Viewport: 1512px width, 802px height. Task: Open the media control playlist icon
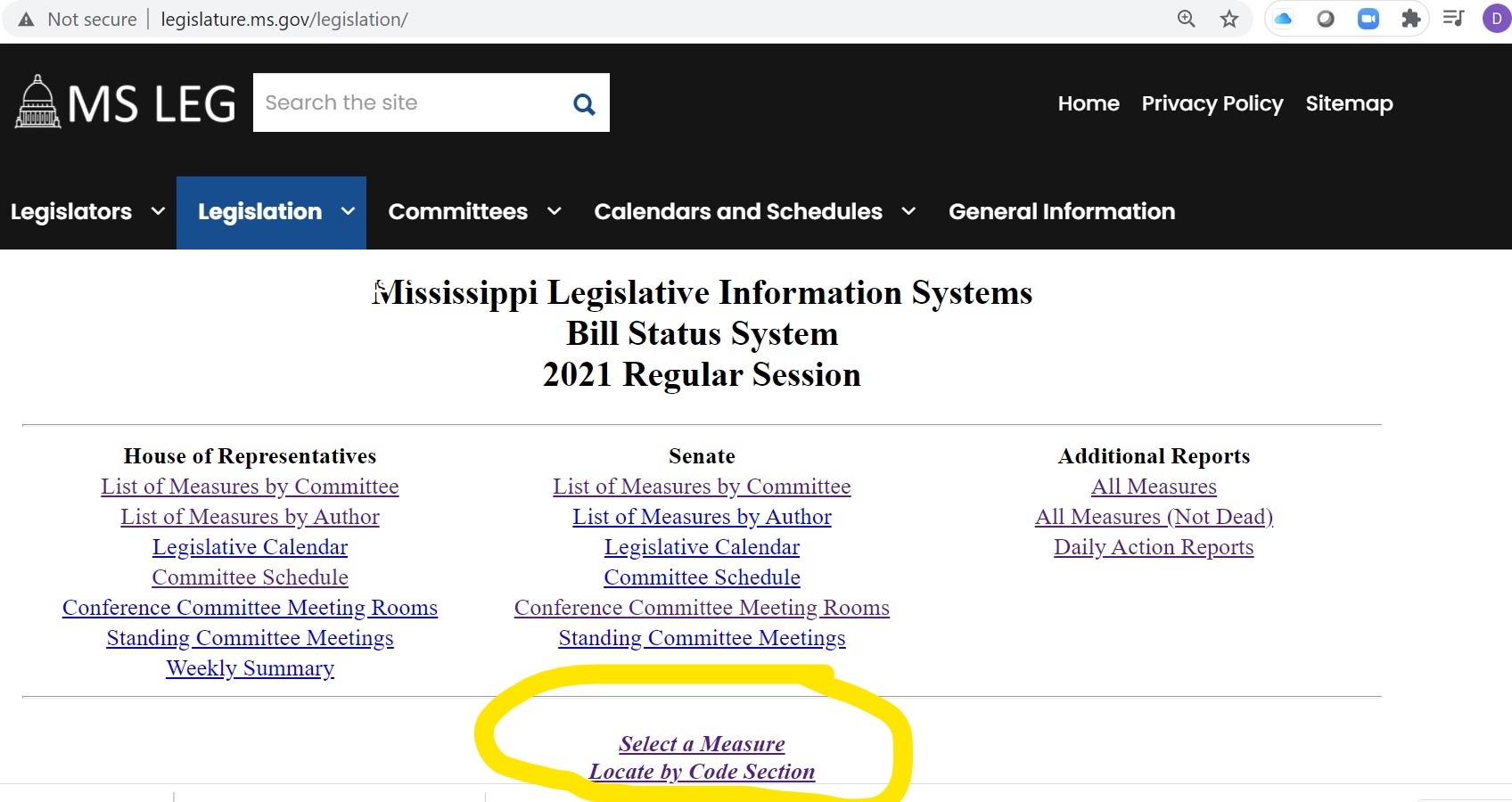(x=1453, y=19)
